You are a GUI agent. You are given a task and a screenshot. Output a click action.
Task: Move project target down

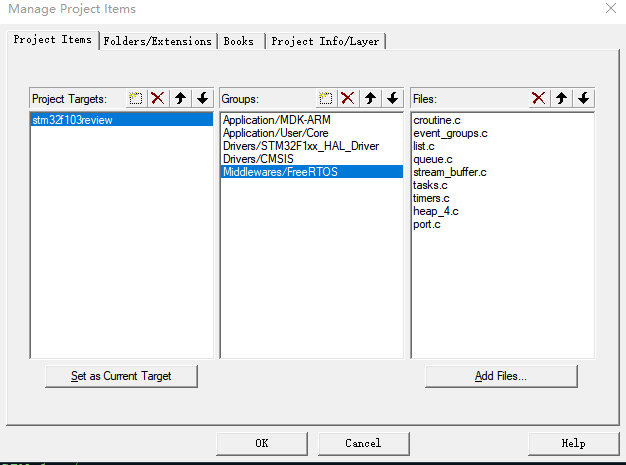point(203,98)
